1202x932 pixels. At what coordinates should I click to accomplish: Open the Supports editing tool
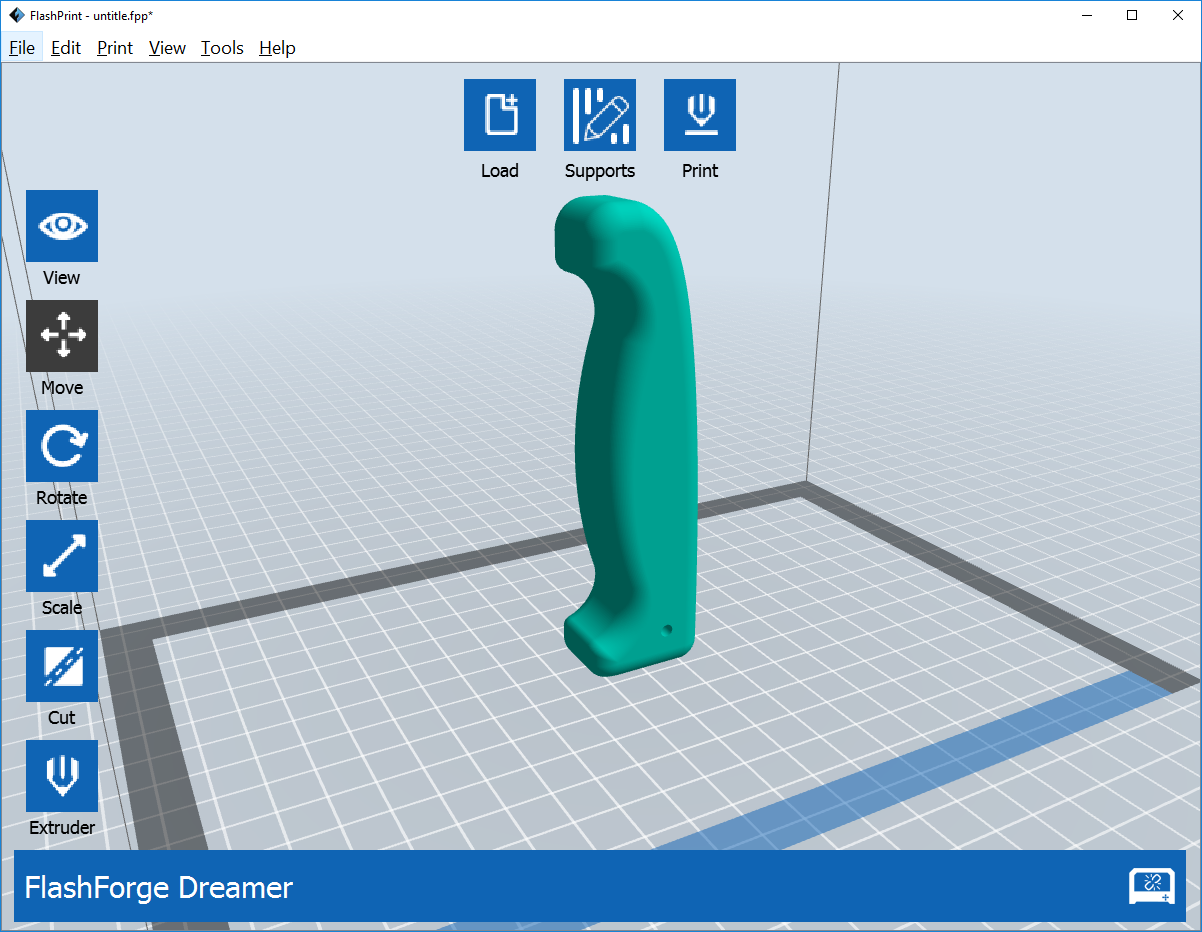(600, 115)
